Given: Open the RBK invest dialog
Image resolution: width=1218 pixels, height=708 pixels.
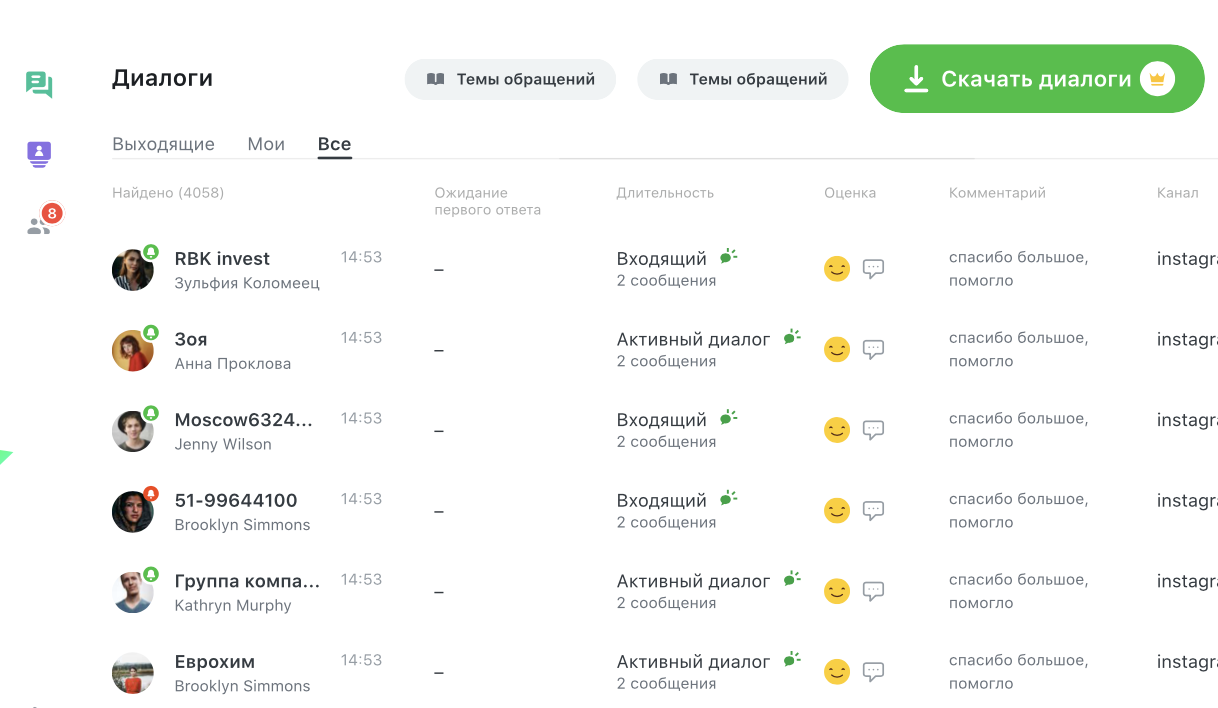Looking at the screenshot, I should coord(222,259).
